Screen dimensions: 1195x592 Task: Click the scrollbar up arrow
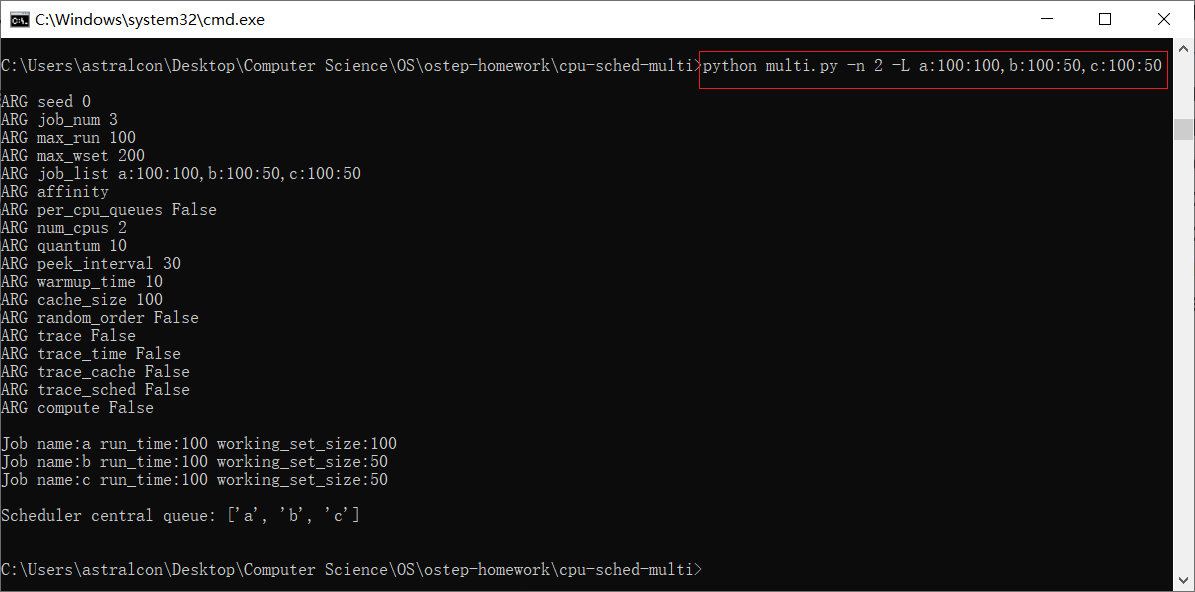[1184, 47]
